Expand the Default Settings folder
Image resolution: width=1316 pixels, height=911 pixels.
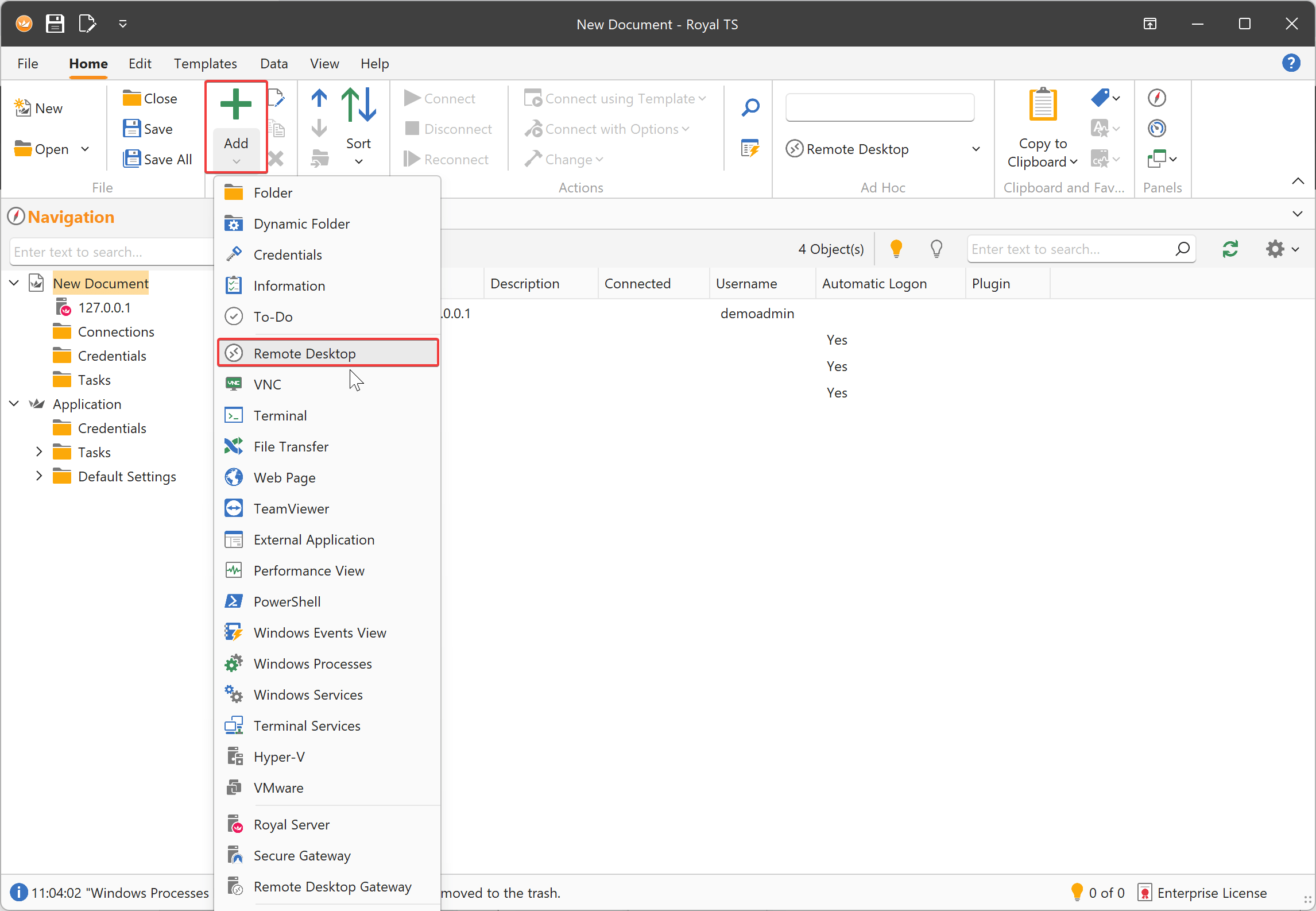point(38,476)
